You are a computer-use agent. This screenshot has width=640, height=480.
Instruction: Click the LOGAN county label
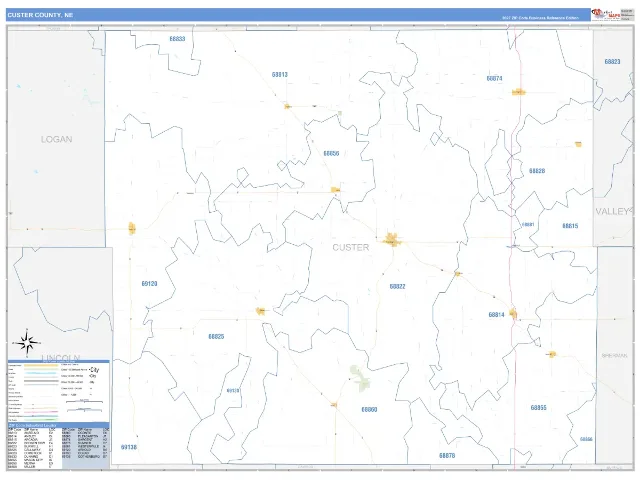[56, 139]
